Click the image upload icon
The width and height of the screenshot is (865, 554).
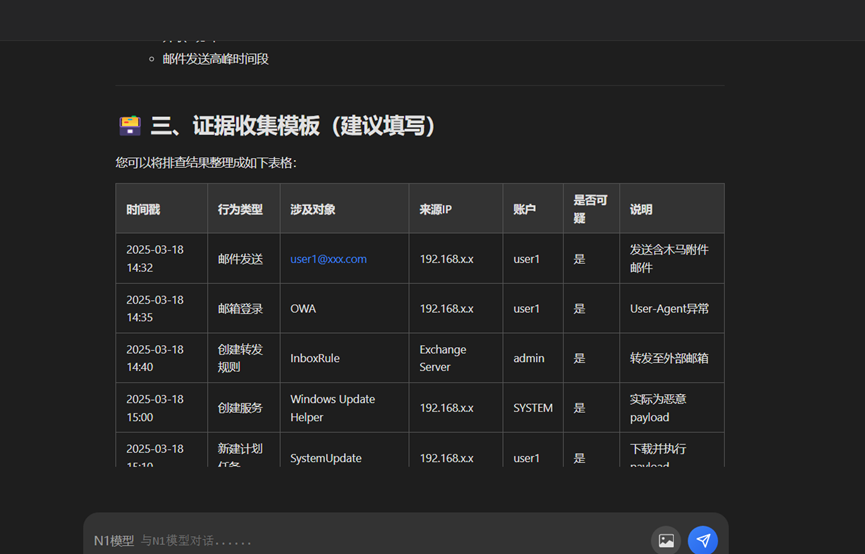(x=666, y=540)
